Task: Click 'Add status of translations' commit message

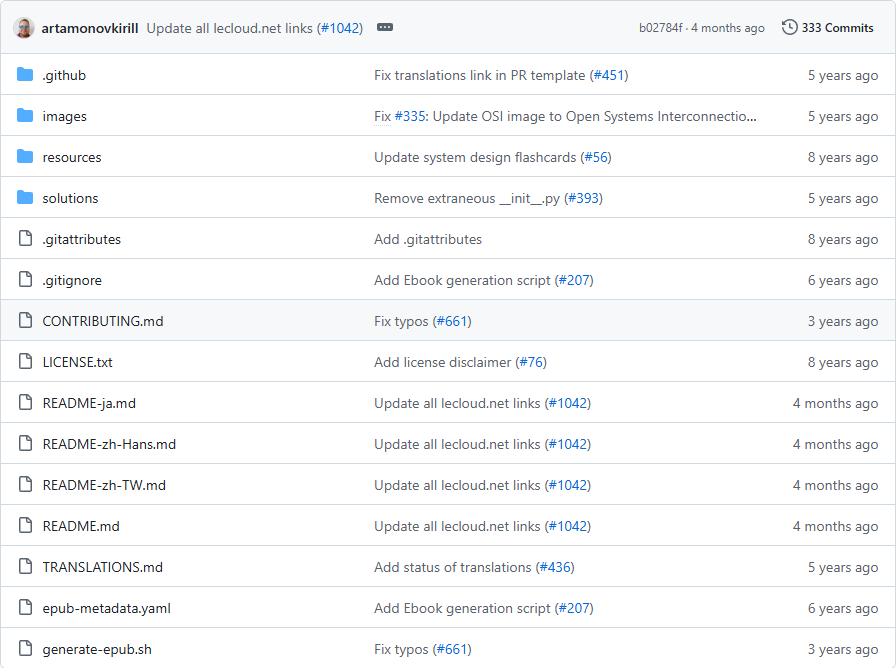Action: click(453, 567)
